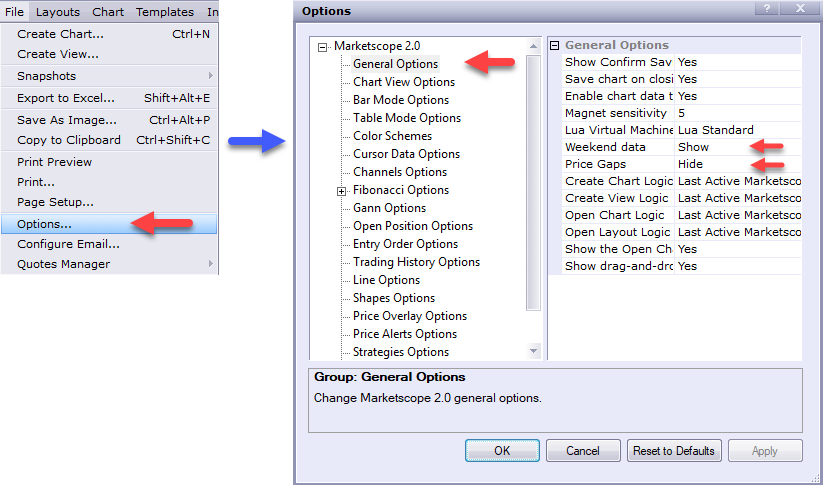Click the Show the Open Chart value
This screenshot has height=485, width=823.
[738, 249]
